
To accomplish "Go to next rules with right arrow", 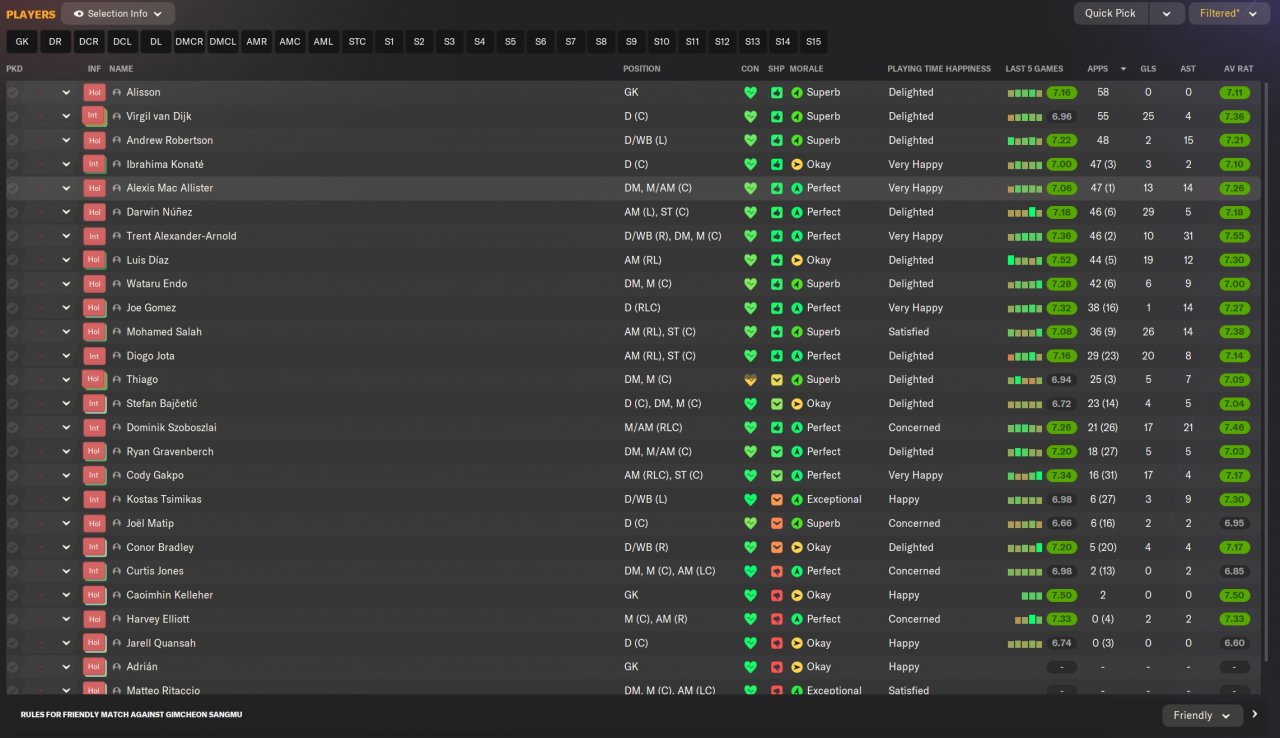I will point(1255,715).
